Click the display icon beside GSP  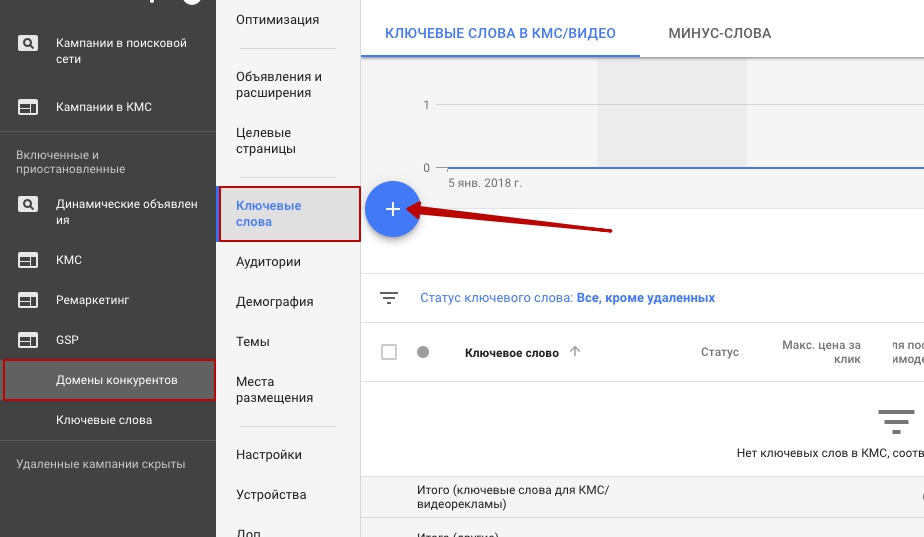[x=28, y=340]
